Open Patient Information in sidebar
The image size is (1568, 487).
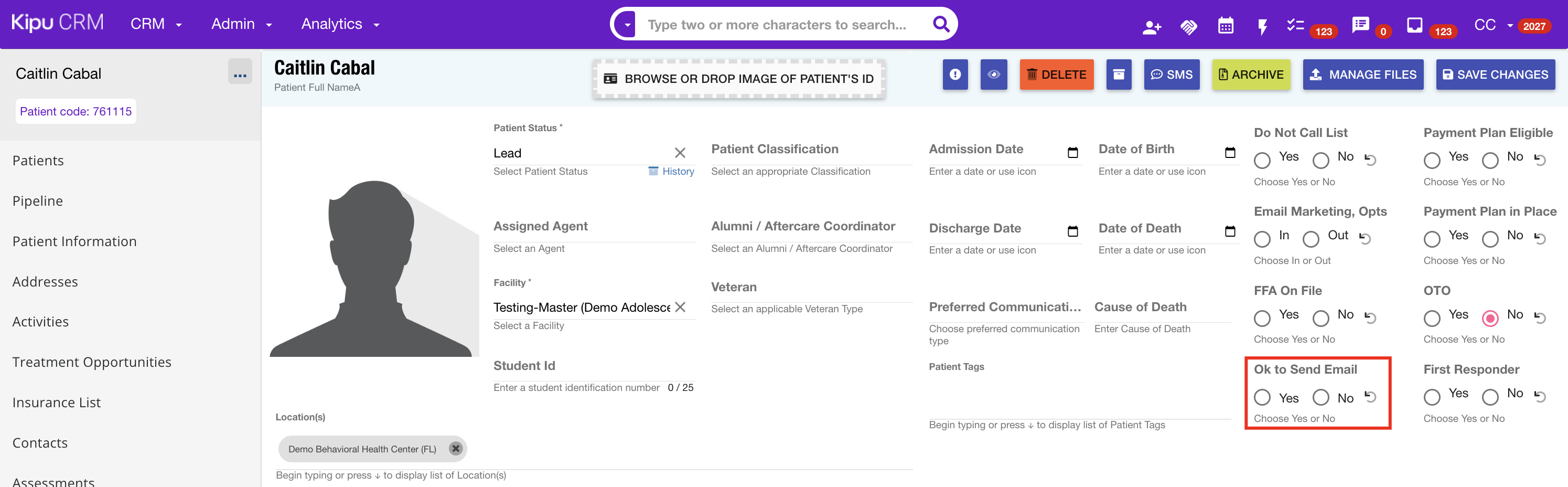coord(74,241)
